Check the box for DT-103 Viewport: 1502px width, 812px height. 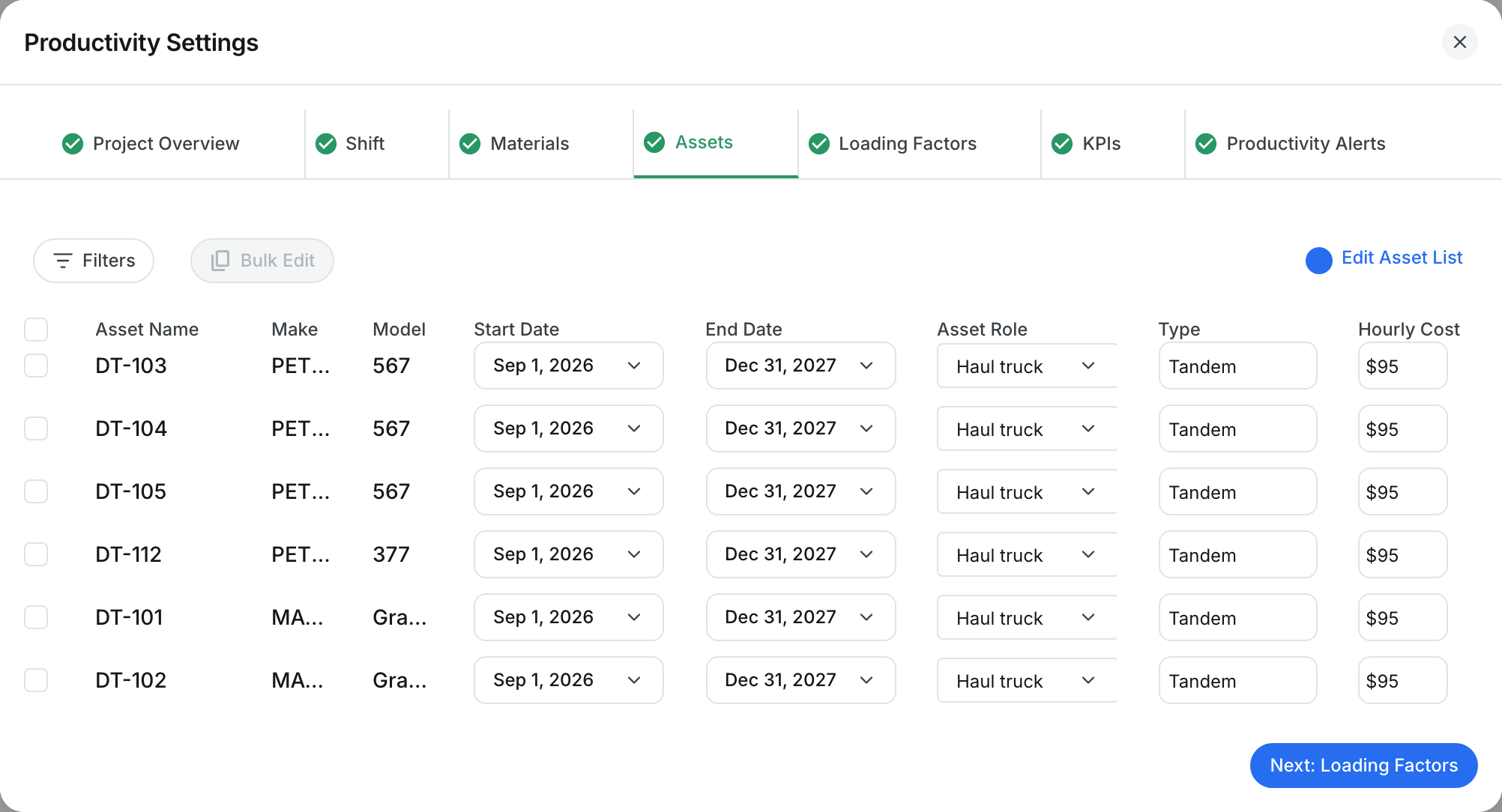36,366
